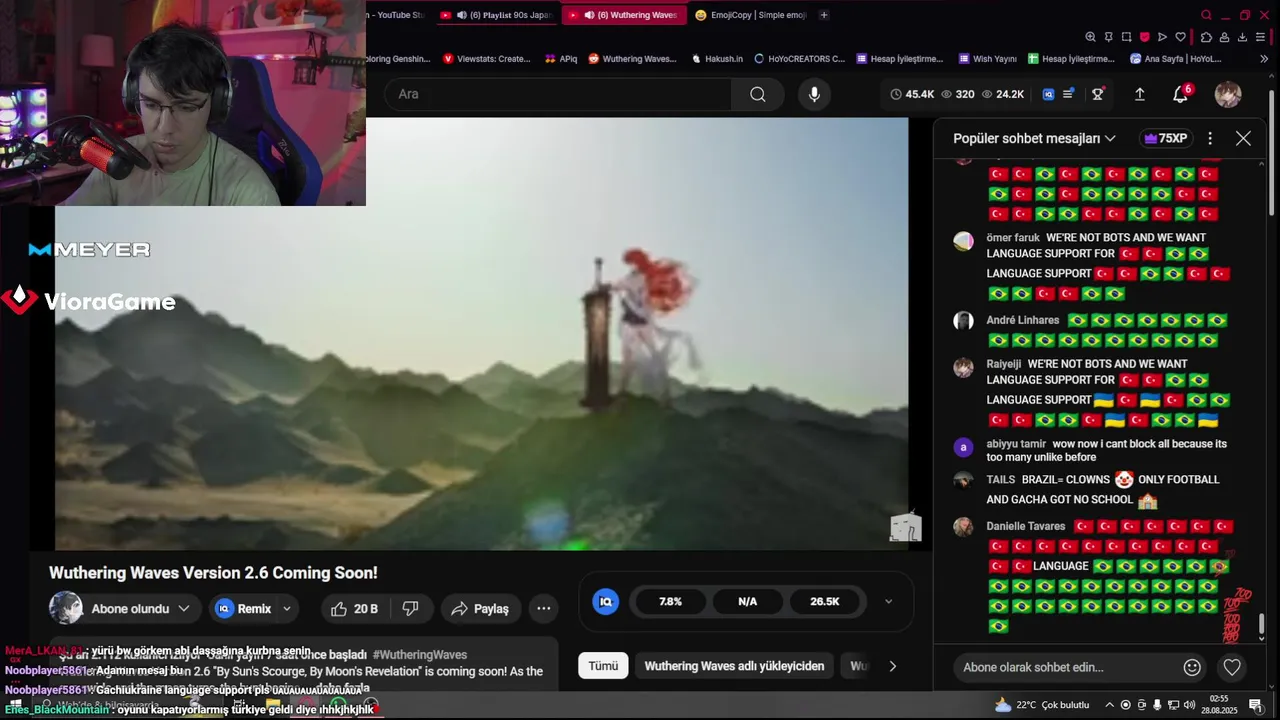Select the Tümü filter chip
The width and height of the screenshot is (1280, 720).
[603, 666]
